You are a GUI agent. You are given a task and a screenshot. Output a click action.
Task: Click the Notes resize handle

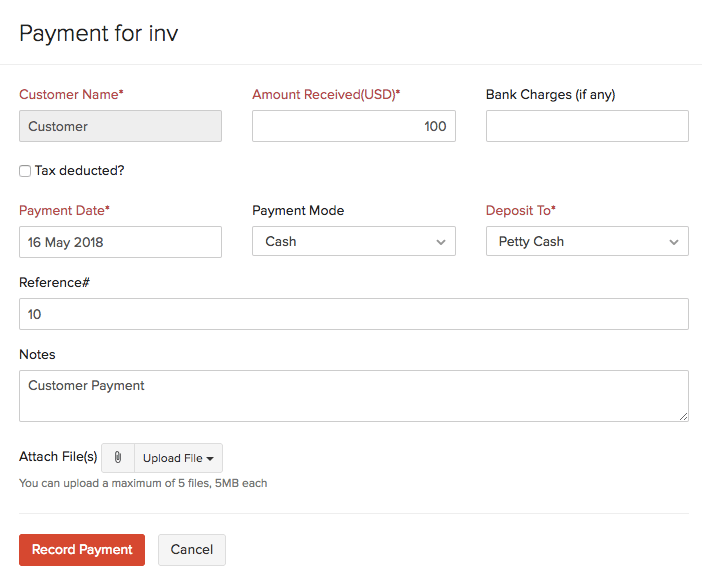coord(683,416)
